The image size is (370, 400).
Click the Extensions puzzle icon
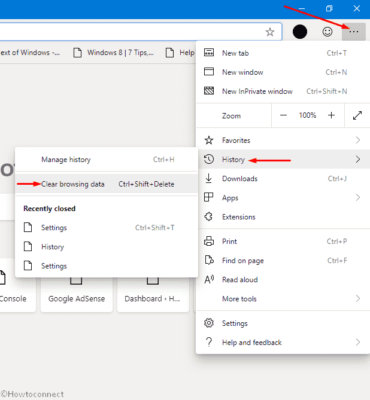209,217
